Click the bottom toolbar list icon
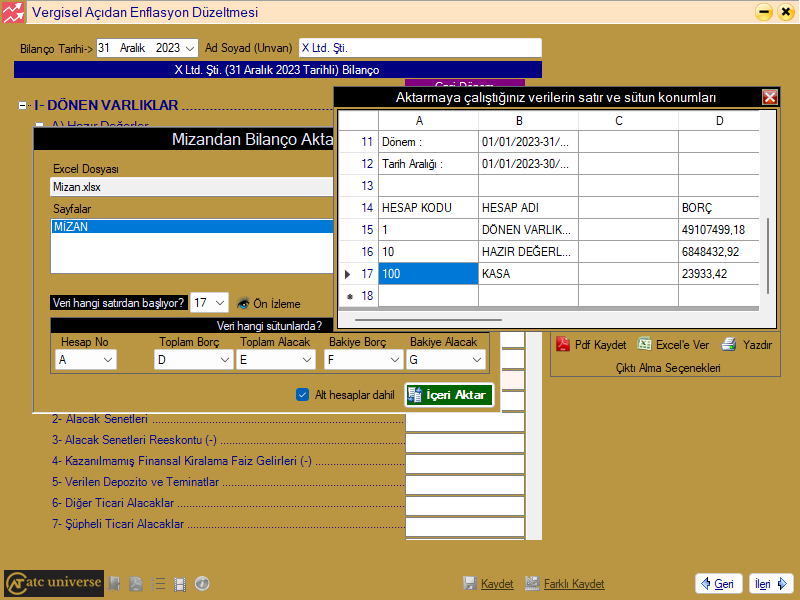The height and width of the screenshot is (600, 800). pos(158,583)
